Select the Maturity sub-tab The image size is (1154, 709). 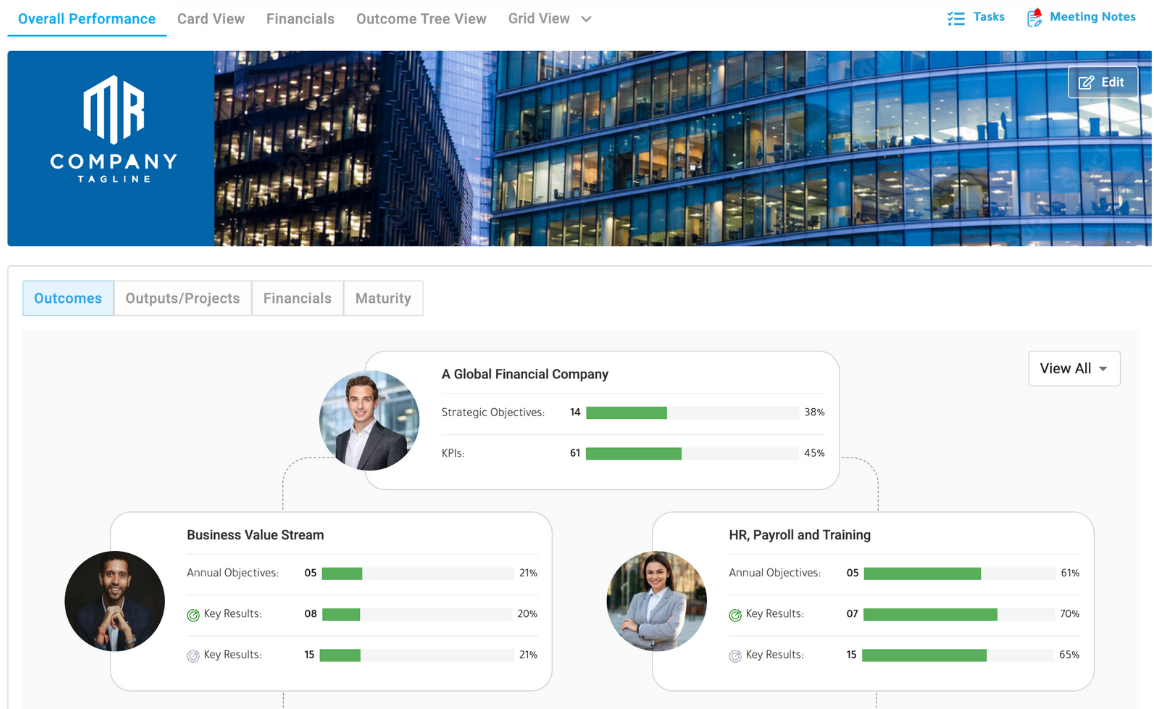pyautogui.click(x=383, y=298)
